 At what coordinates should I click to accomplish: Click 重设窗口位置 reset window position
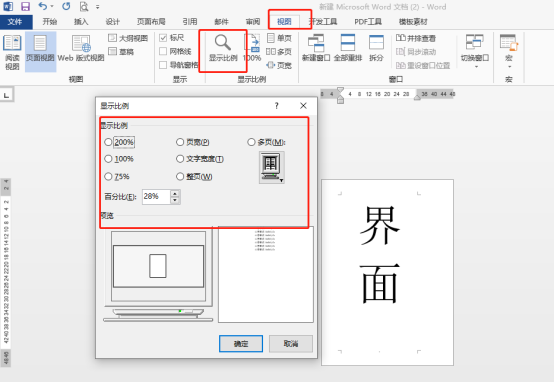(x=423, y=65)
